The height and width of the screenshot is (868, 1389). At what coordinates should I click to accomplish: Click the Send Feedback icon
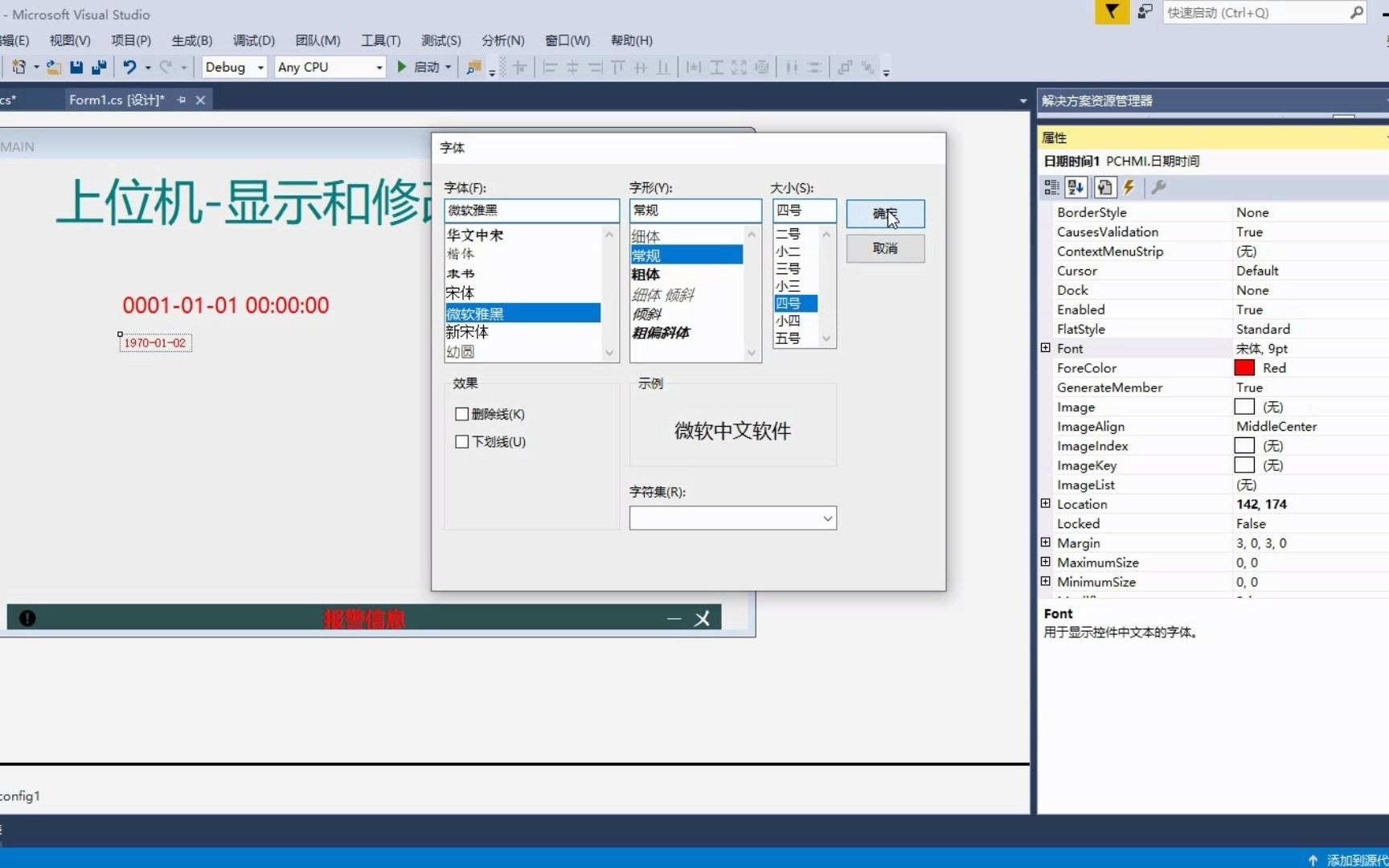point(1145,12)
